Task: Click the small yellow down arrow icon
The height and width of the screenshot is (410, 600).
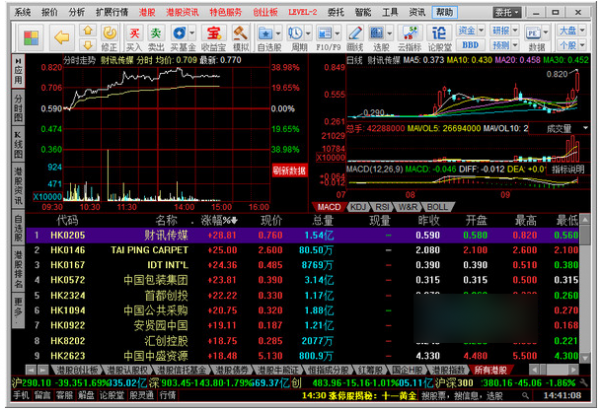Action: 88,46
